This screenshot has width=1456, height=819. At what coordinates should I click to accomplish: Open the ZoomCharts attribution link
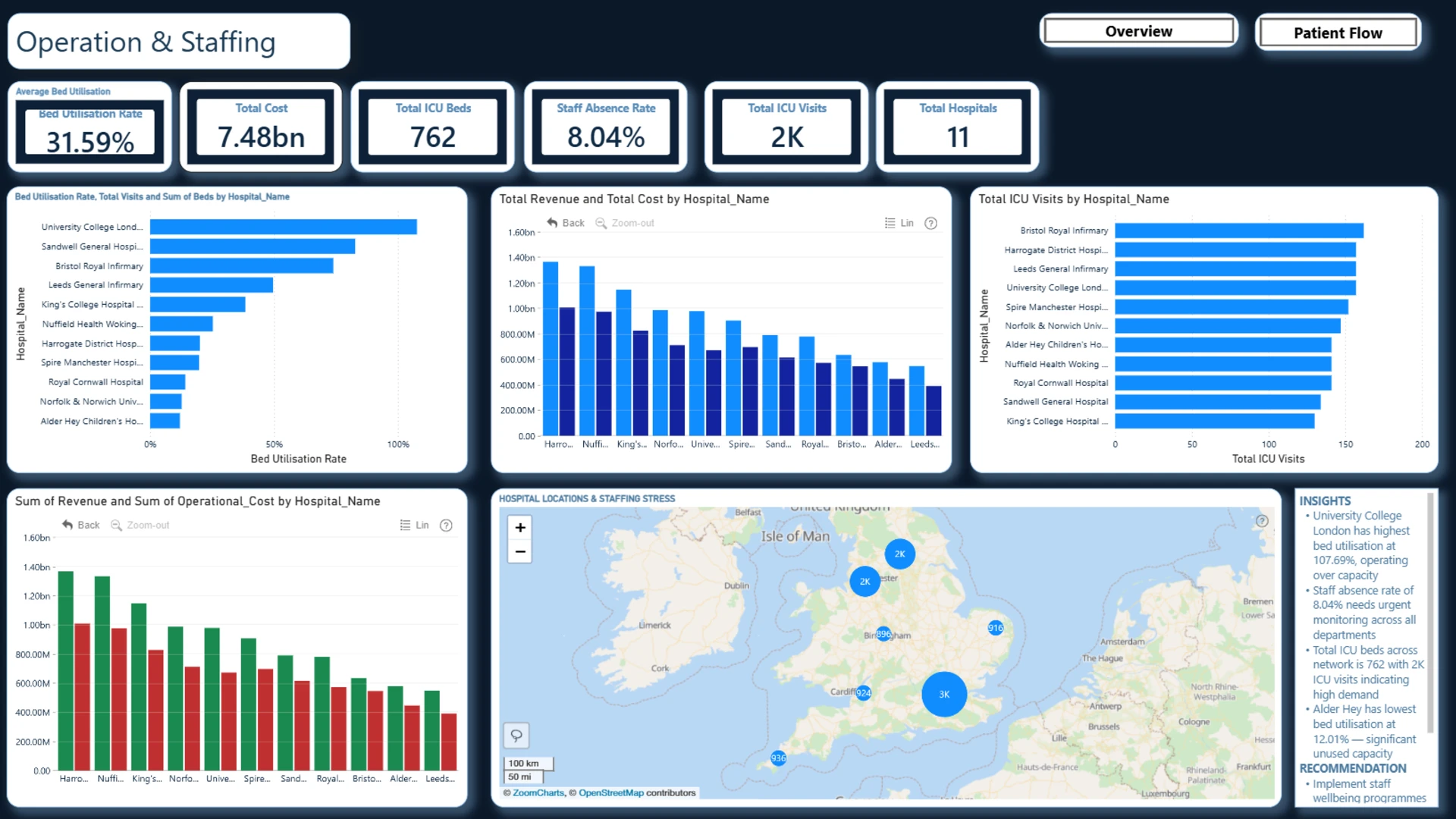tap(538, 793)
